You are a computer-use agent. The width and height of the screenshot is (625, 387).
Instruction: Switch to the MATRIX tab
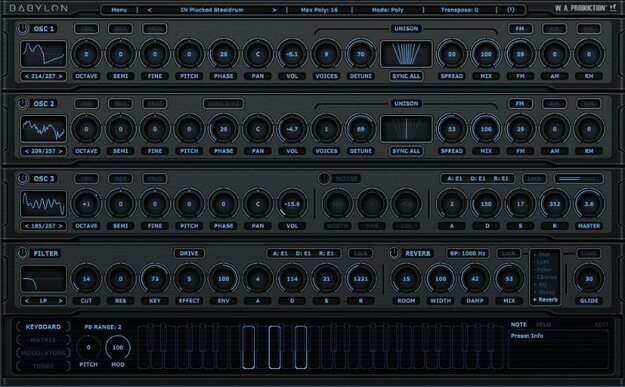43,340
